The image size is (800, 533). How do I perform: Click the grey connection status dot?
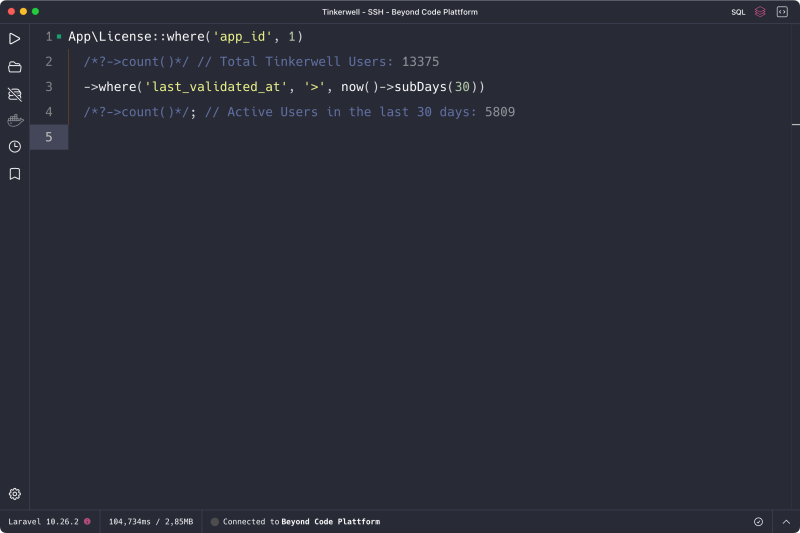pyautogui.click(x=215, y=521)
